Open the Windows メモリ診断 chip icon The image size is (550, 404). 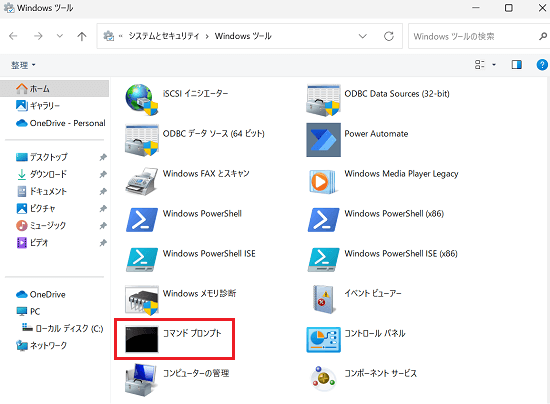(142, 300)
